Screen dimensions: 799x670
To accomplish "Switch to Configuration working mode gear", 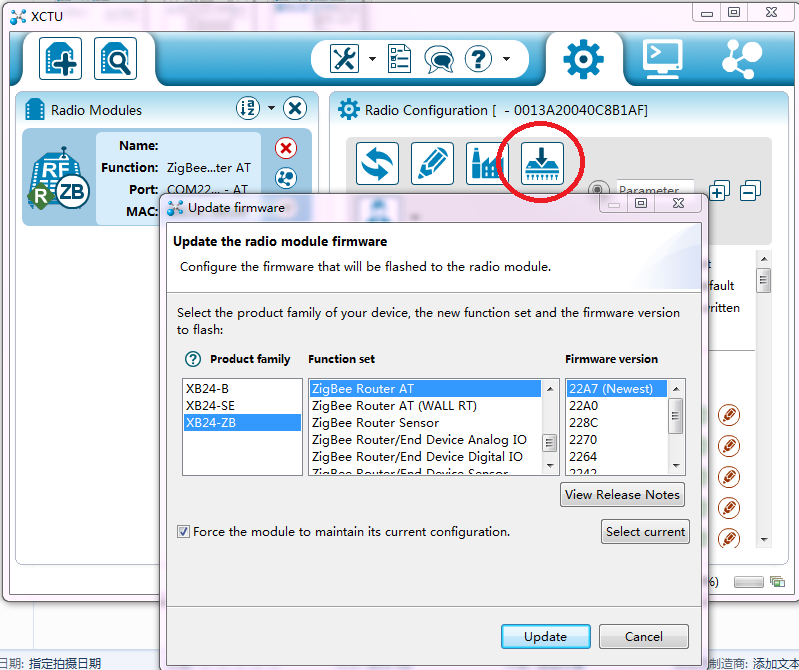I will point(583,60).
